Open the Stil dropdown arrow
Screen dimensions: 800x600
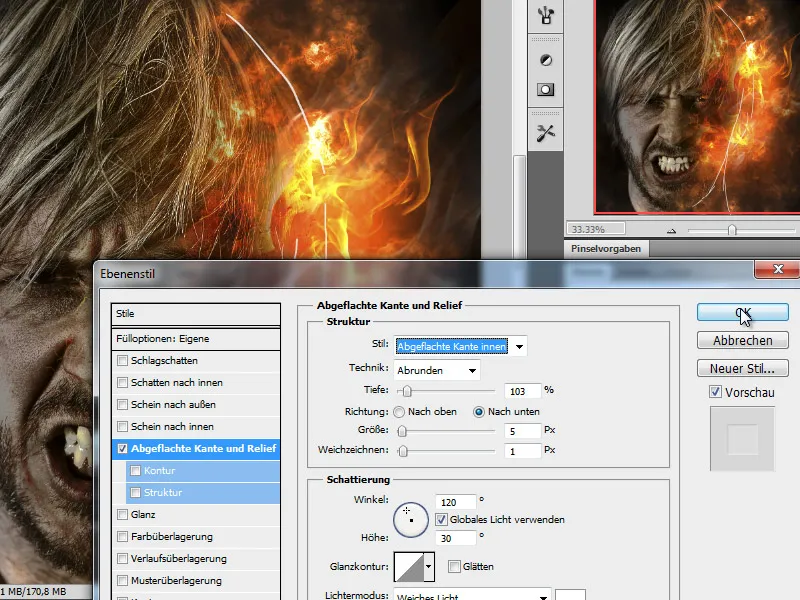point(519,347)
